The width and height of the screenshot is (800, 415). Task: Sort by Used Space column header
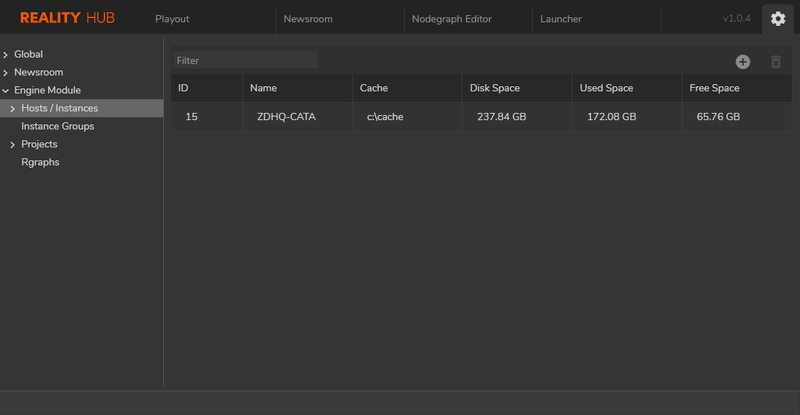pyautogui.click(x=627, y=88)
